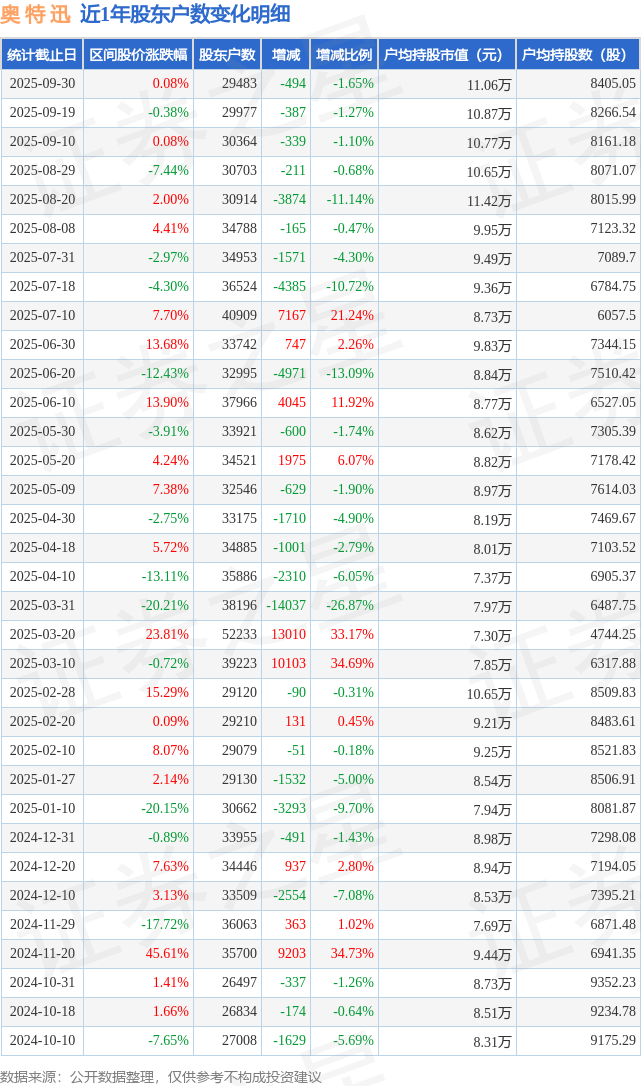
Task: Click the 近1年股东户数变化明细 title text
Action: (185, 14)
